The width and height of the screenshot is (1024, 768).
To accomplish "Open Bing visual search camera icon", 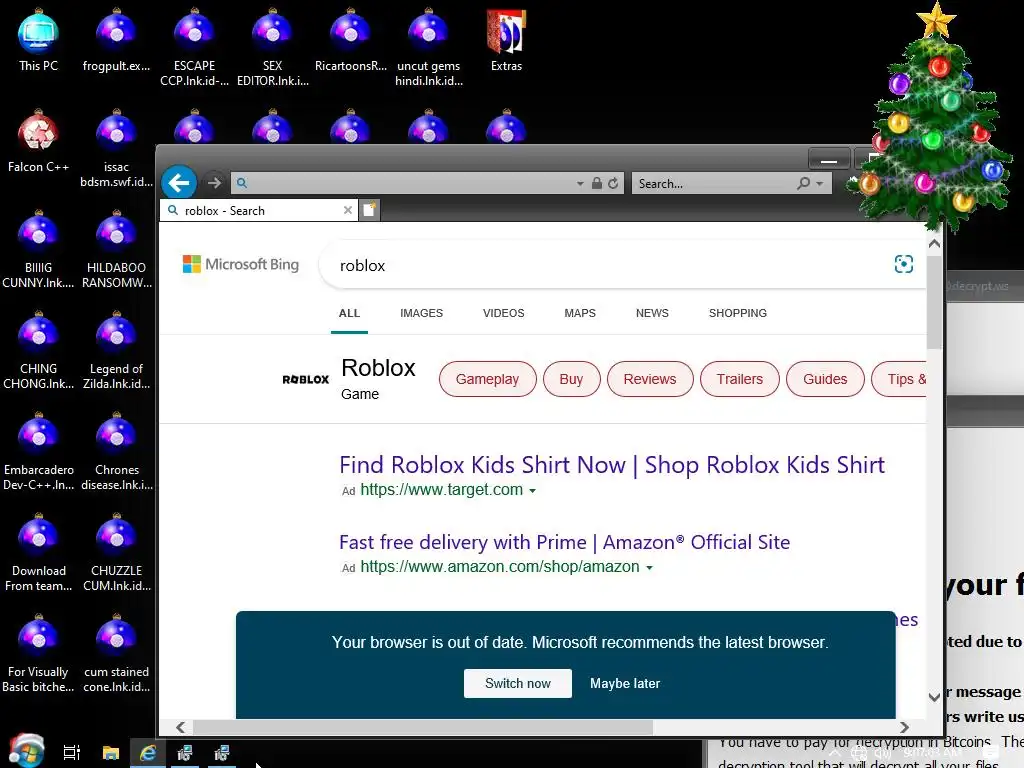I will [903, 264].
